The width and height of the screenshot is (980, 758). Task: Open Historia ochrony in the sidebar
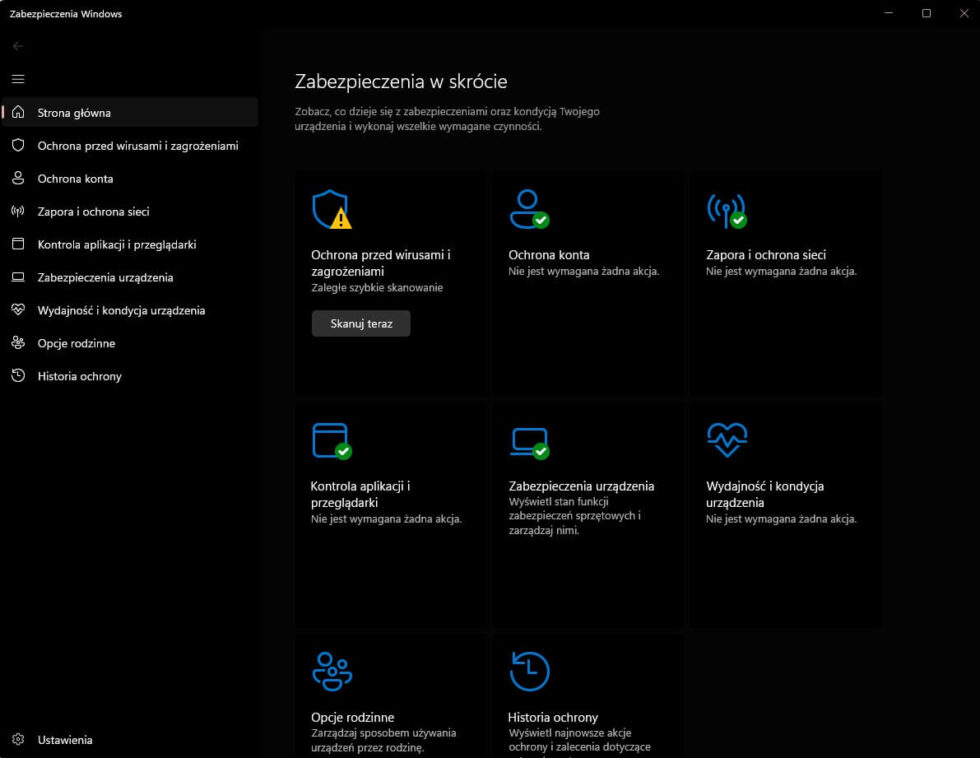(x=130, y=376)
